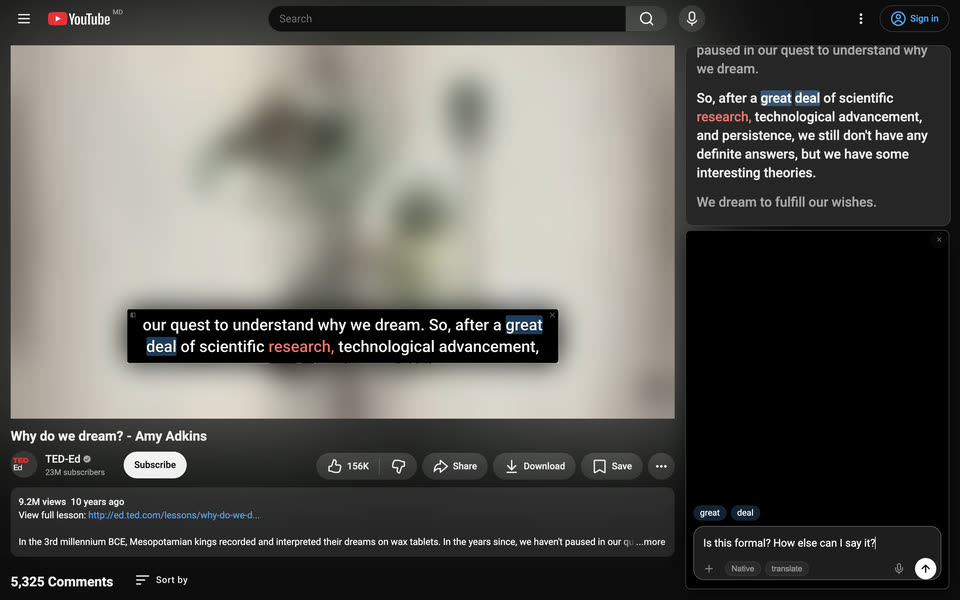The width and height of the screenshot is (960, 600).
Task: Open YouTube settings three-dot menu
Action: pyautogui.click(x=861, y=19)
